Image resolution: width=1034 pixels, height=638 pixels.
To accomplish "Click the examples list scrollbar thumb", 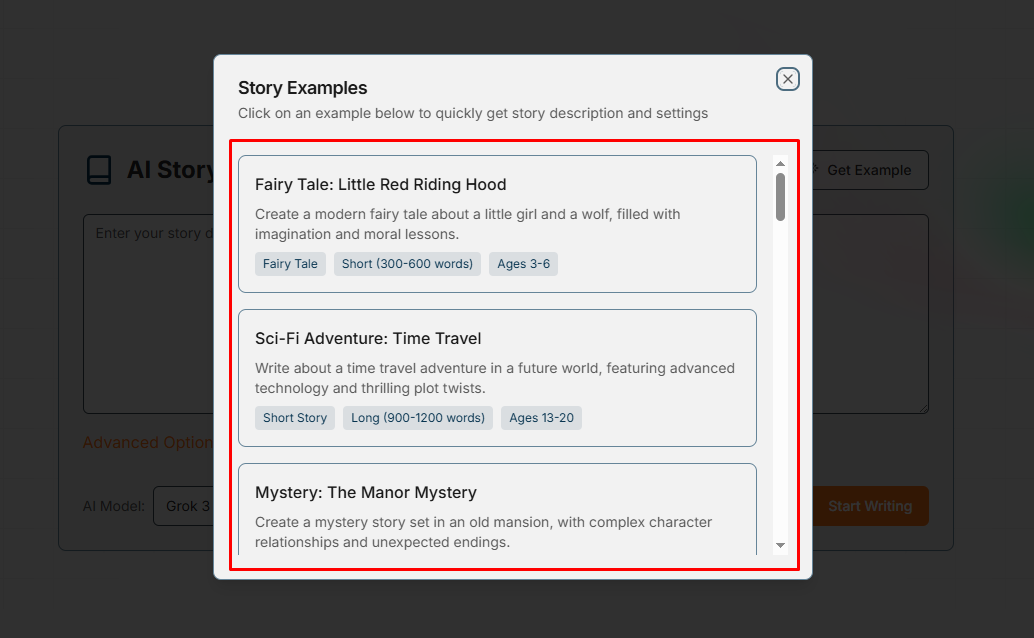I will (780, 197).
